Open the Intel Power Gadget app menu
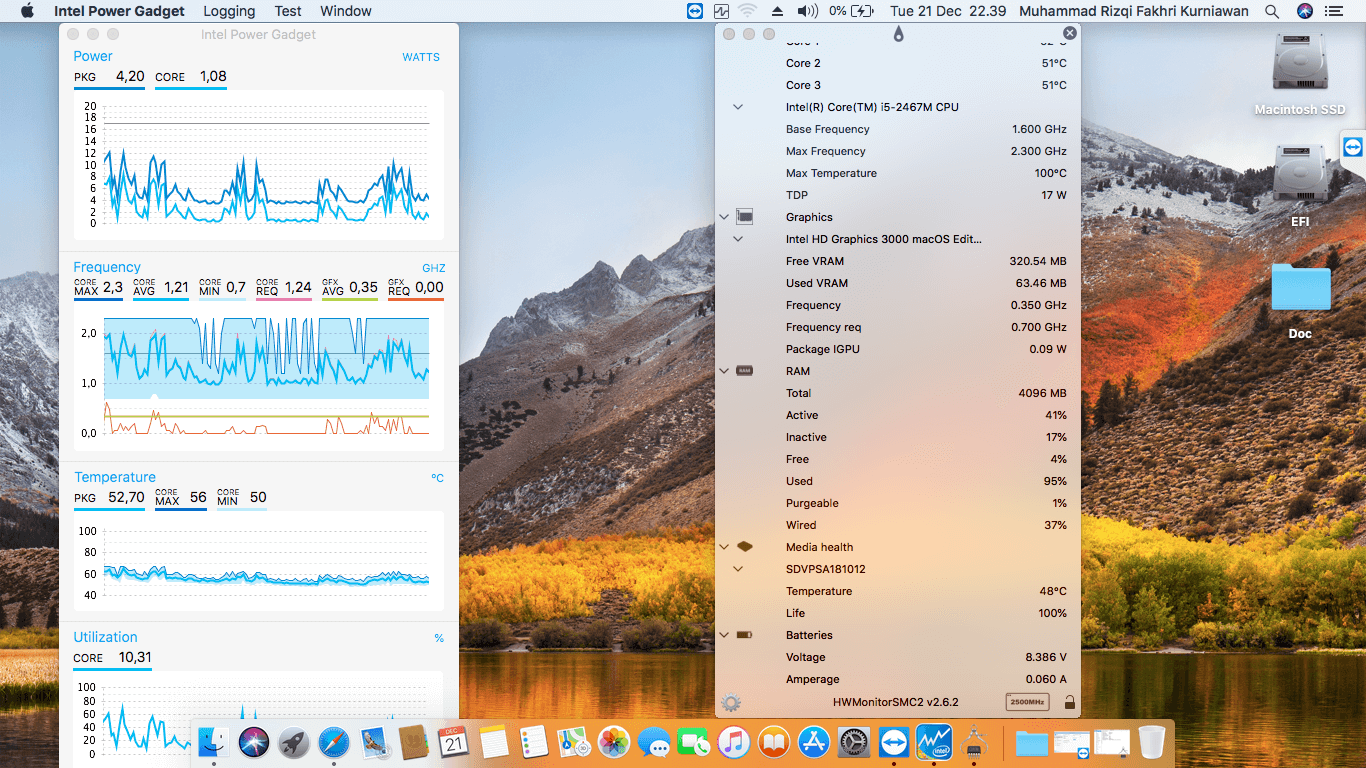 [119, 11]
